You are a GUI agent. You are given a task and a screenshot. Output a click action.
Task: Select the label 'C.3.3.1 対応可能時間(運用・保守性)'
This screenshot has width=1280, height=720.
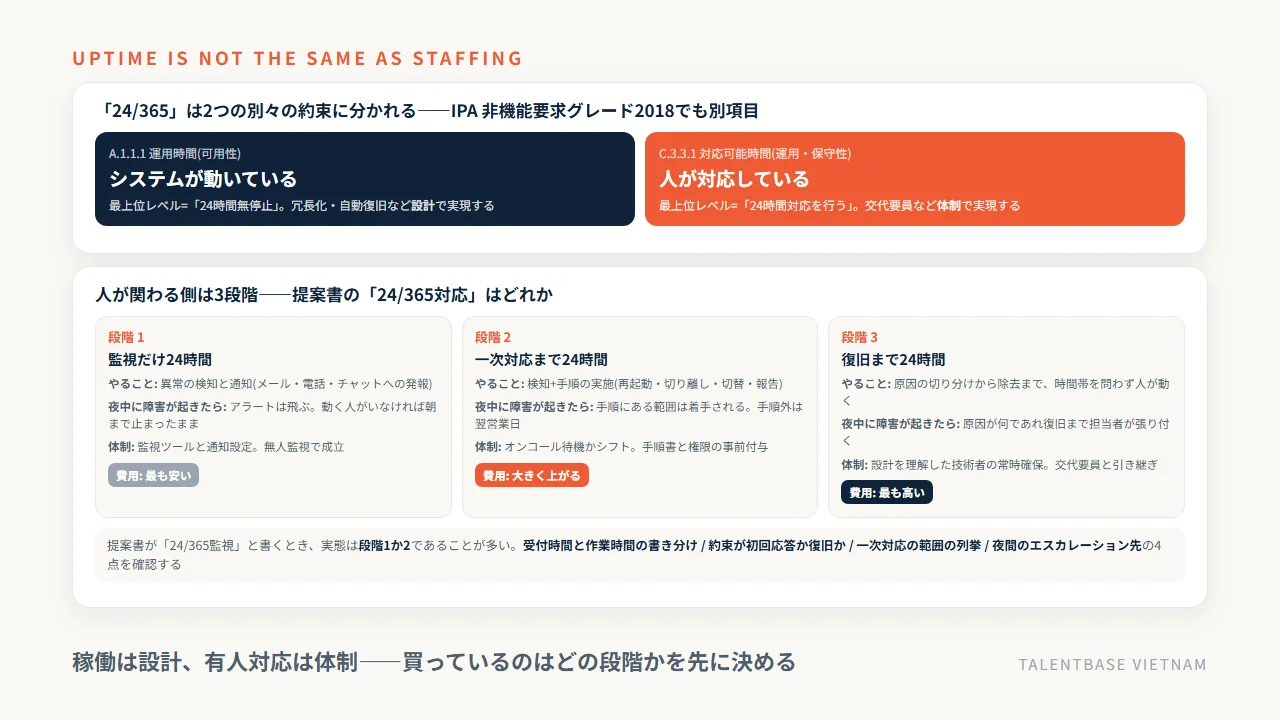click(x=755, y=154)
